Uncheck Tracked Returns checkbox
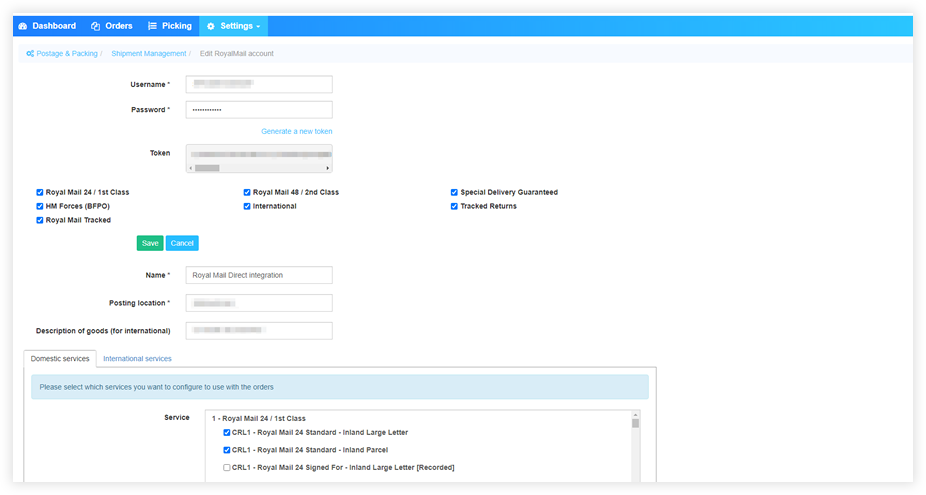The height and width of the screenshot is (495, 926). (454, 207)
